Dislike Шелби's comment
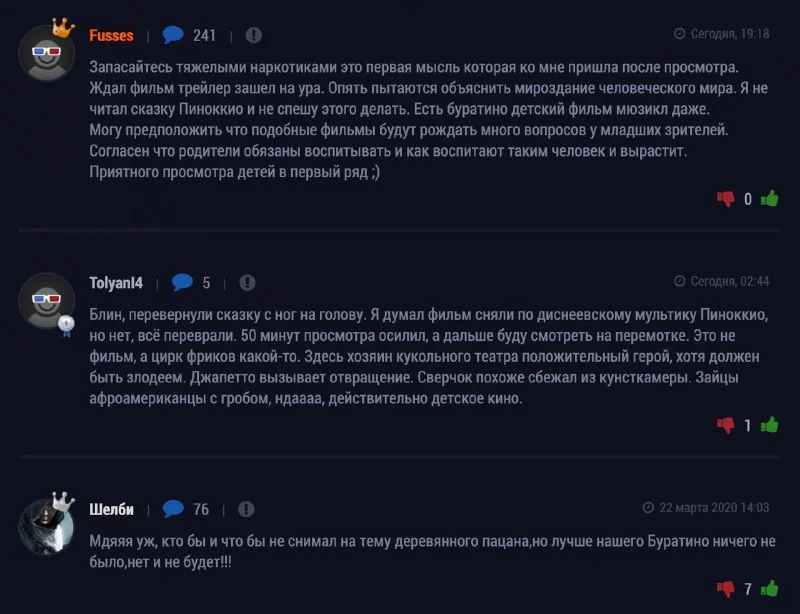The width and height of the screenshot is (800, 614). pos(725,589)
